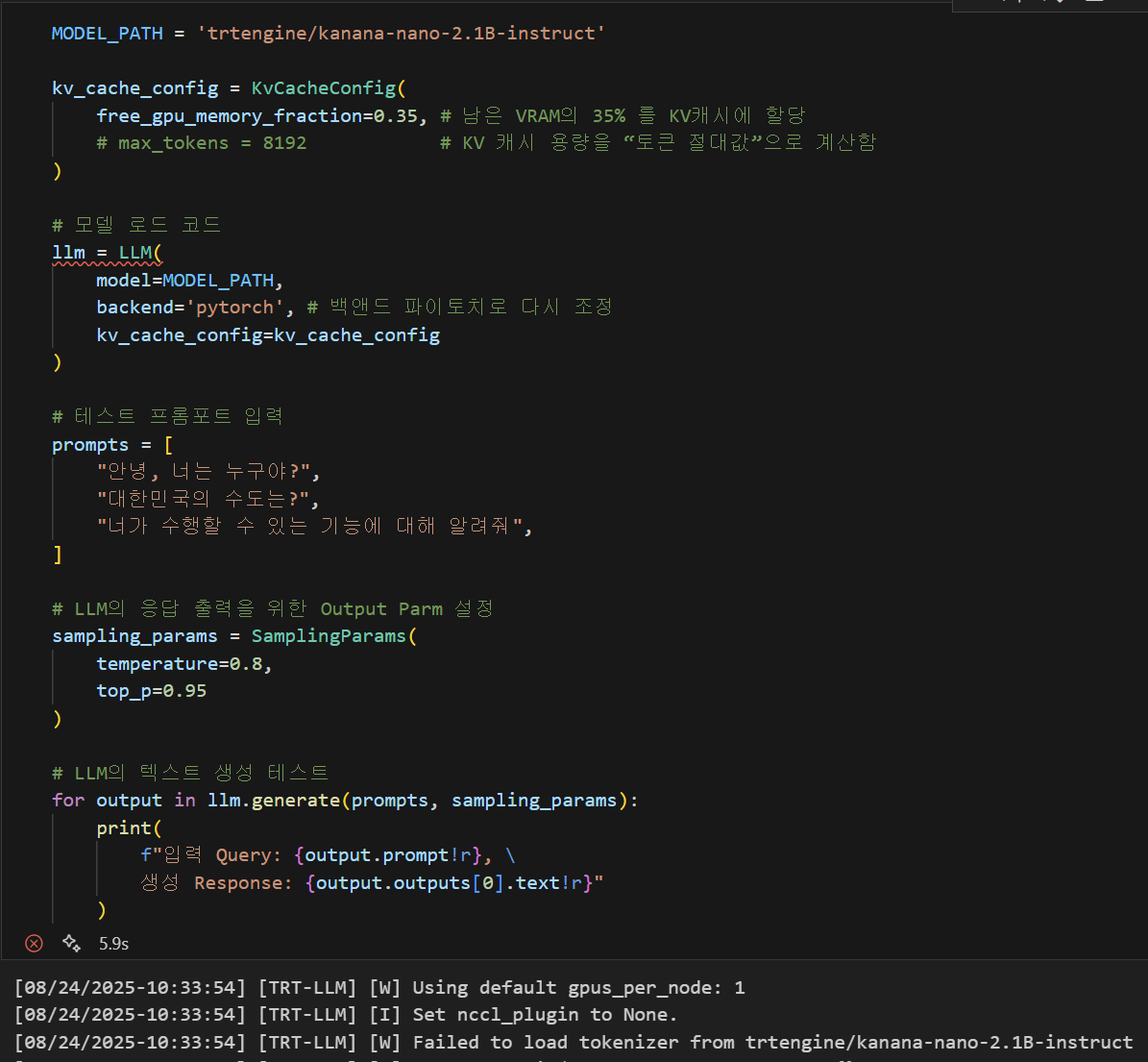Click the red cell execution error icon

[x=34, y=943]
